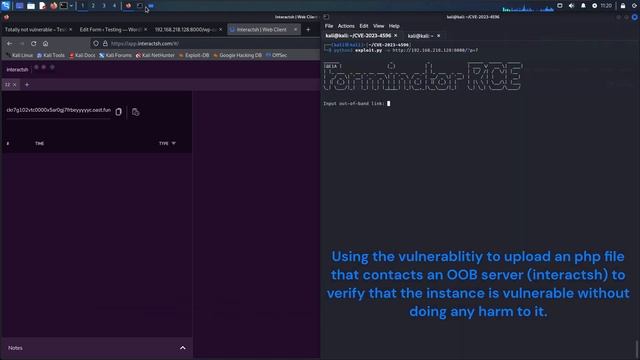This screenshot has width=640, height=360.
Task: Close the second kali@kali terminal tab
Action: point(439,36)
